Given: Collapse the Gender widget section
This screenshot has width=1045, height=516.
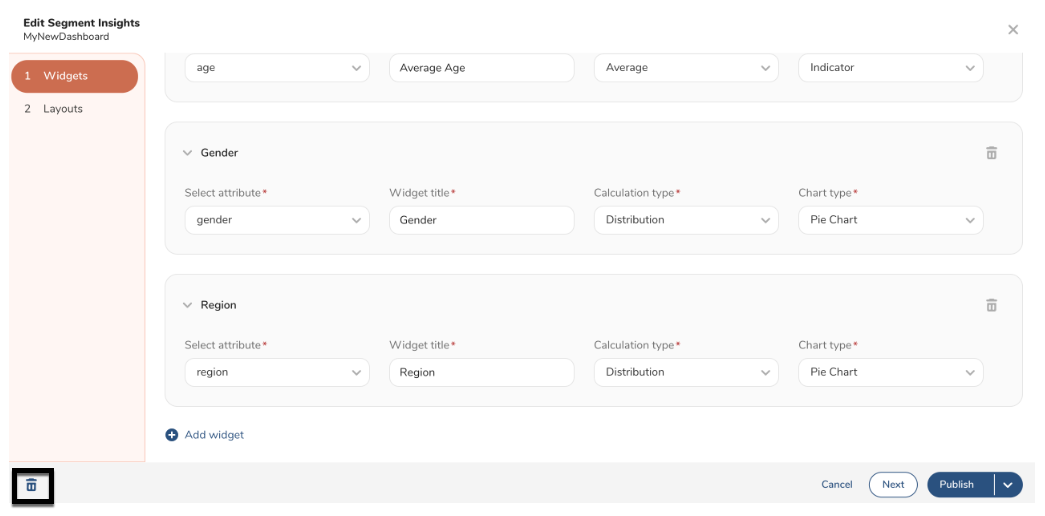Looking at the screenshot, I should pyautogui.click(x=187, y=153).
